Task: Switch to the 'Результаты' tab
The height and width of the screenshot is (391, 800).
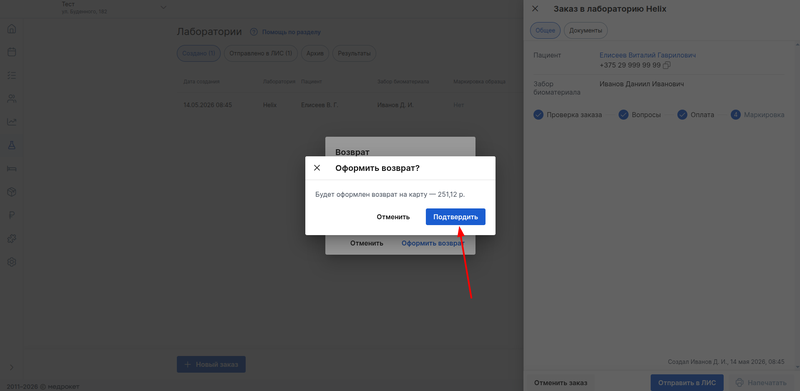Action: point(354,53)
